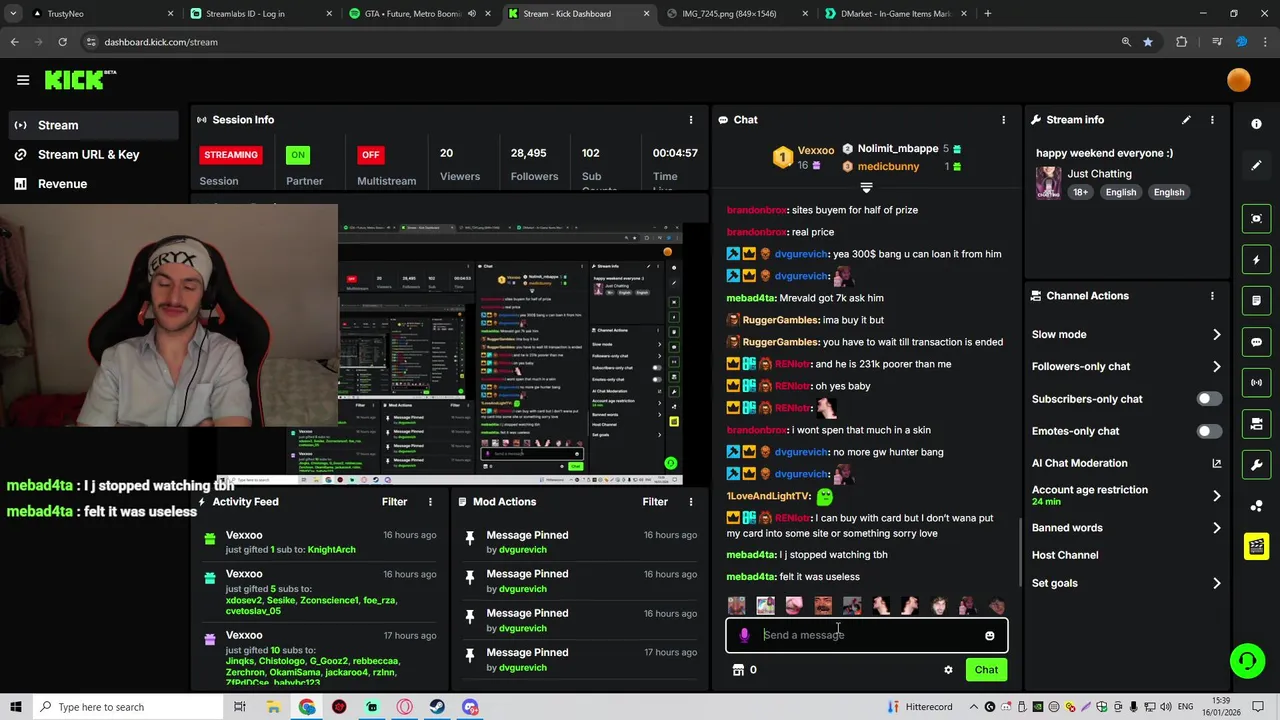Click the broadcast signal icon in right rail
Image resolution: width=1280 pixels, height=720 pixels.
tap(1256, 383)
